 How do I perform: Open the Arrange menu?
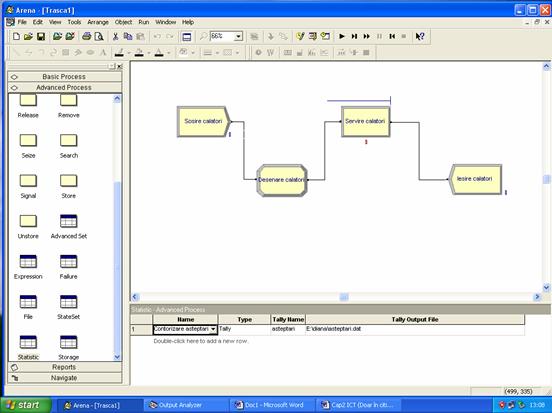98,22
